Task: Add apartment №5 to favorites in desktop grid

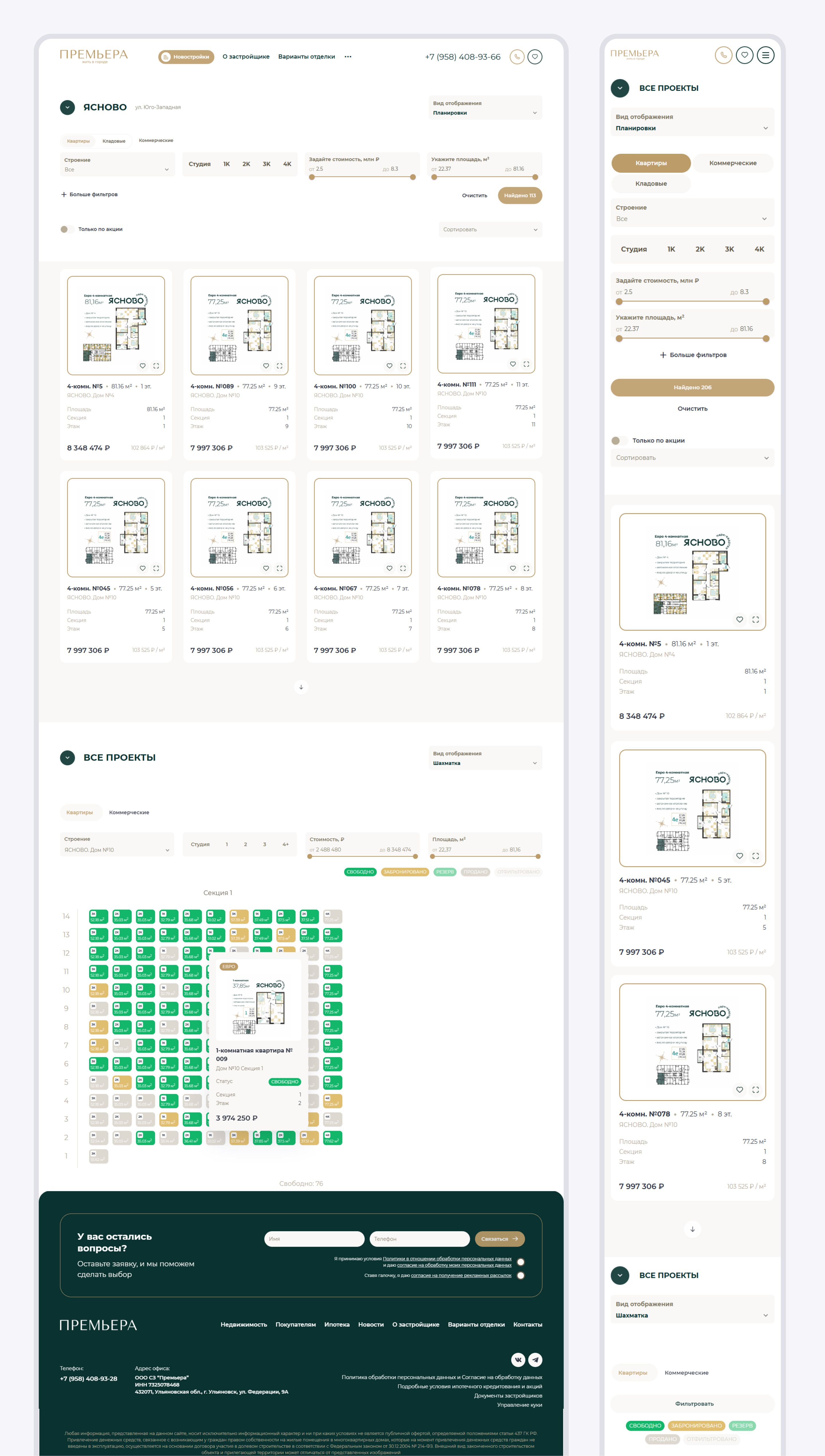Action: (x=143, y=366)
